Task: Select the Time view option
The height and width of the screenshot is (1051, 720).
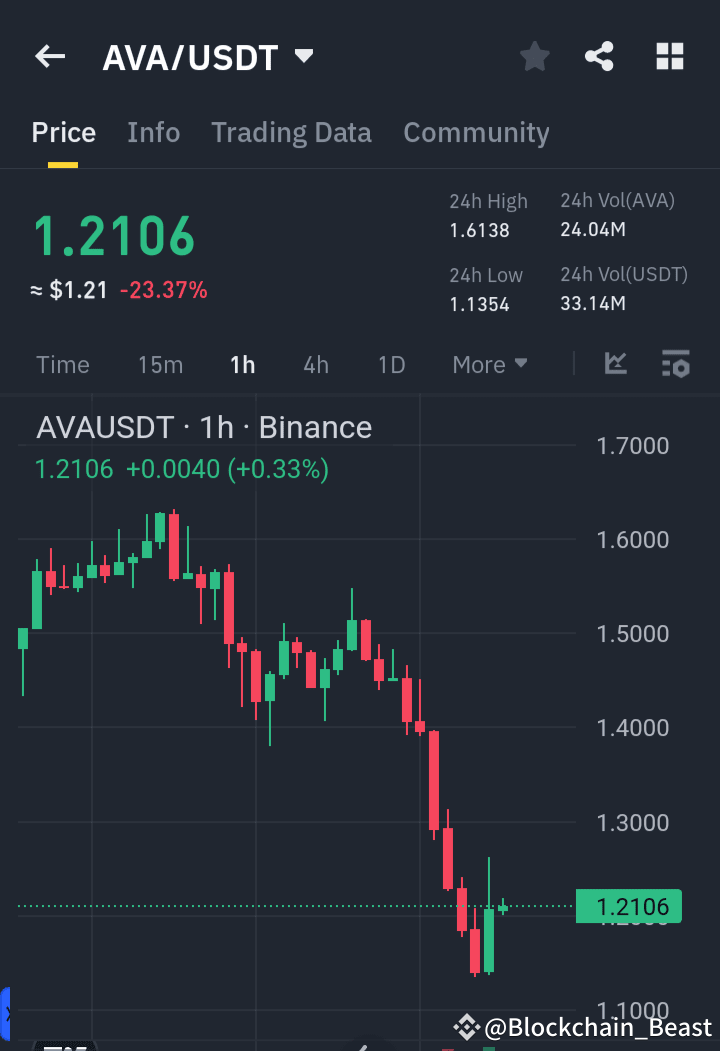Action: 62,364
